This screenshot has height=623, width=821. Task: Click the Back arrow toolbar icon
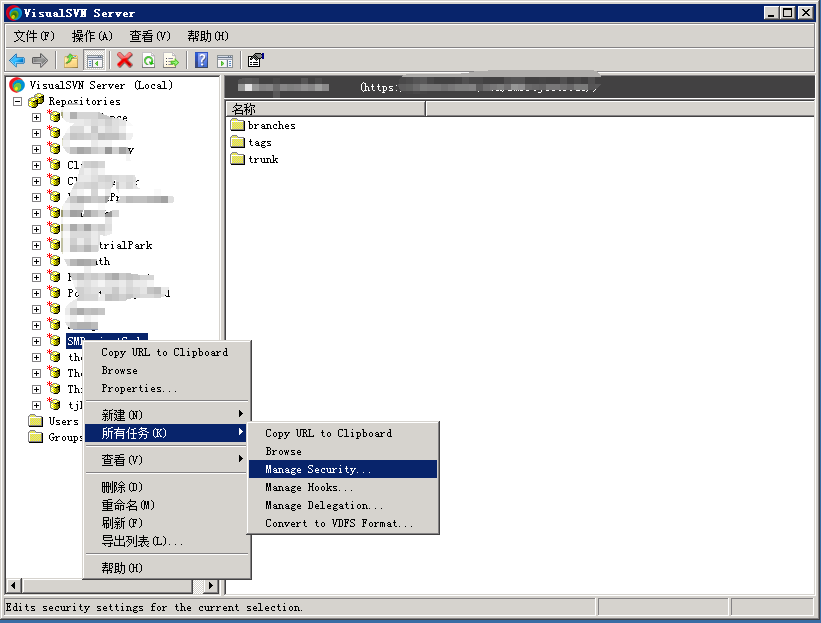[x=17, y=61]
